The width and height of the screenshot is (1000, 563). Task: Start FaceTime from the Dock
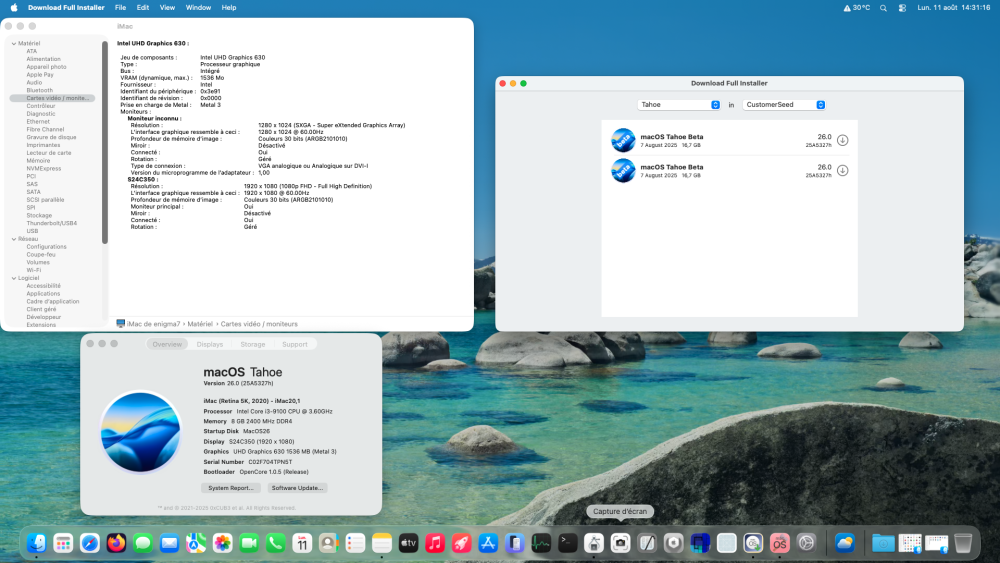(249, 543)
